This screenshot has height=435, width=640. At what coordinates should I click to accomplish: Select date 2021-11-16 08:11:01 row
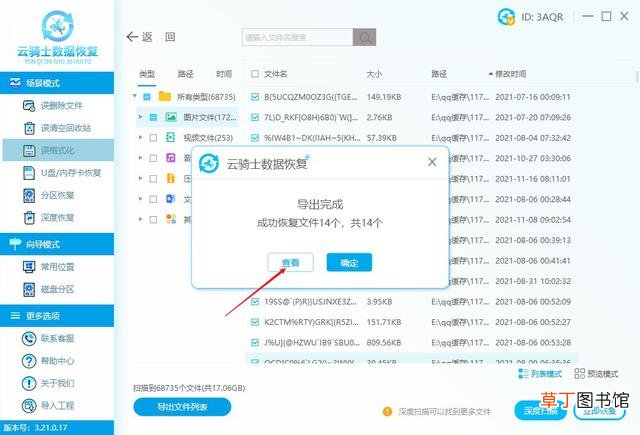pos(533,179)
